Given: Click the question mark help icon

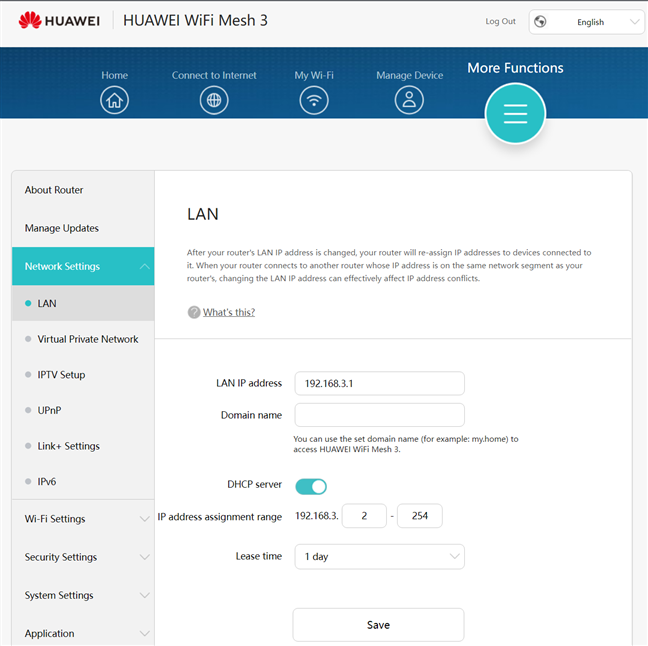Looking at the screenshot, I should [x=194, y=312].
